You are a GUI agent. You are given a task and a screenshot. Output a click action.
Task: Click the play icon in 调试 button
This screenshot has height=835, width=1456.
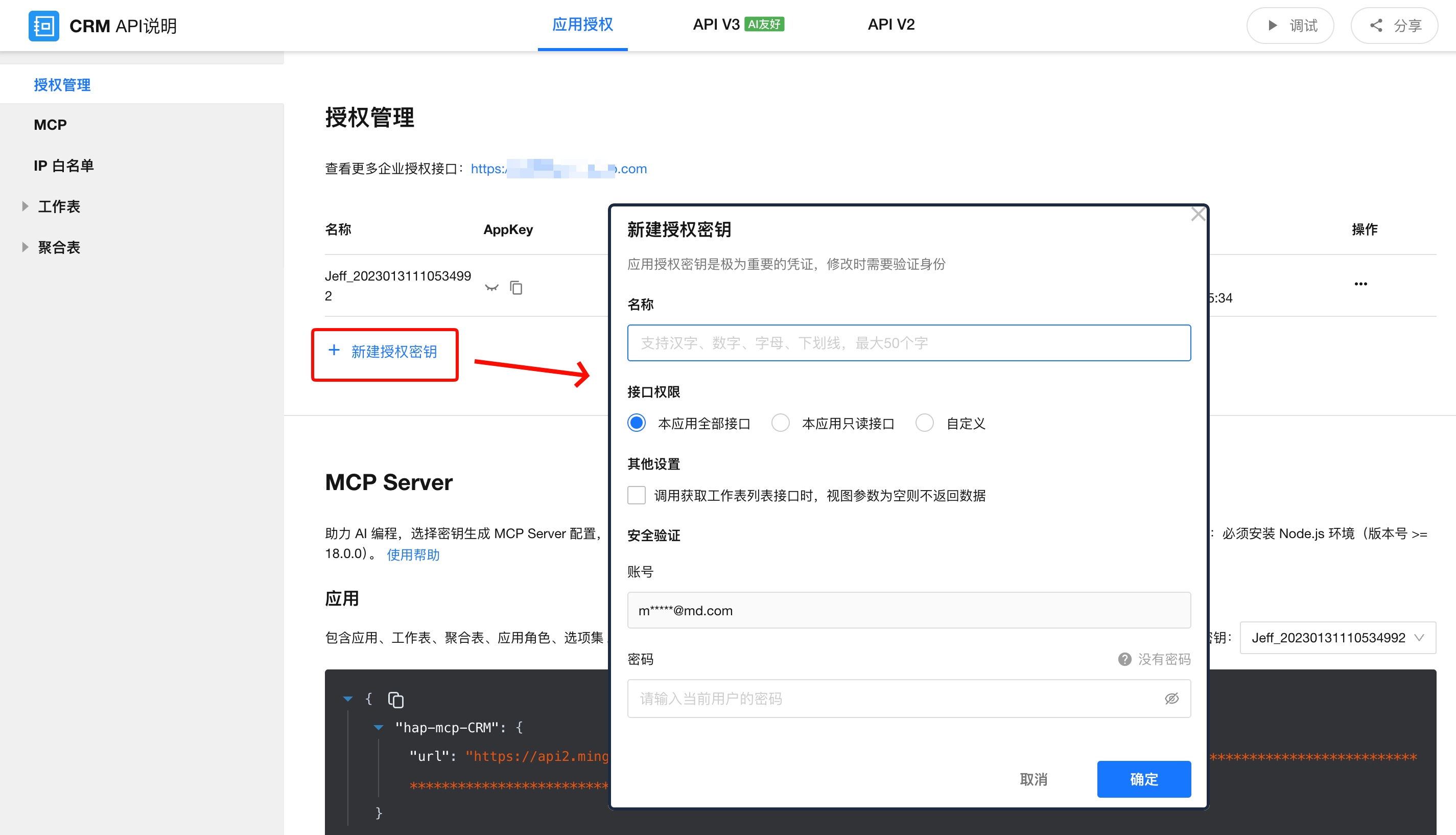coord(1272,25)
